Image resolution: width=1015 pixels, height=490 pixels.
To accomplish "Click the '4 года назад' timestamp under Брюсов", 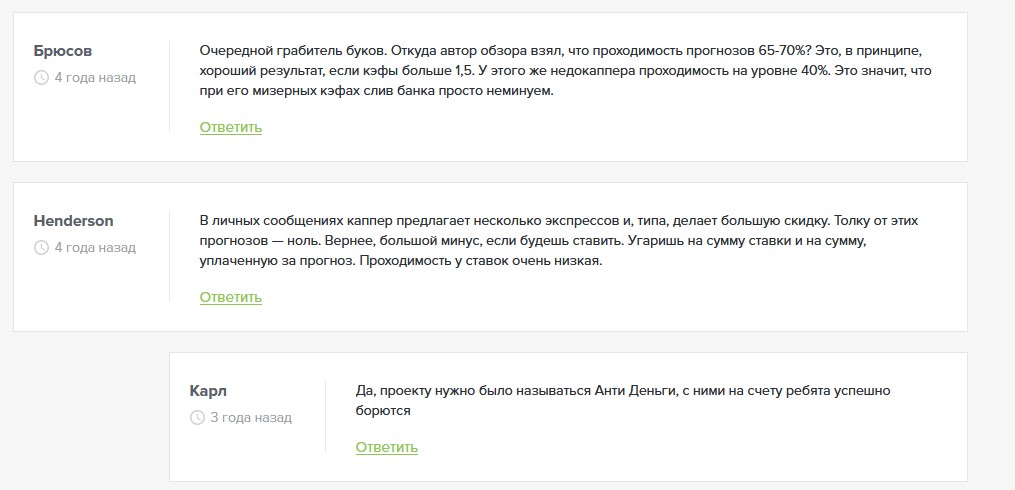I will pos(95,77).
